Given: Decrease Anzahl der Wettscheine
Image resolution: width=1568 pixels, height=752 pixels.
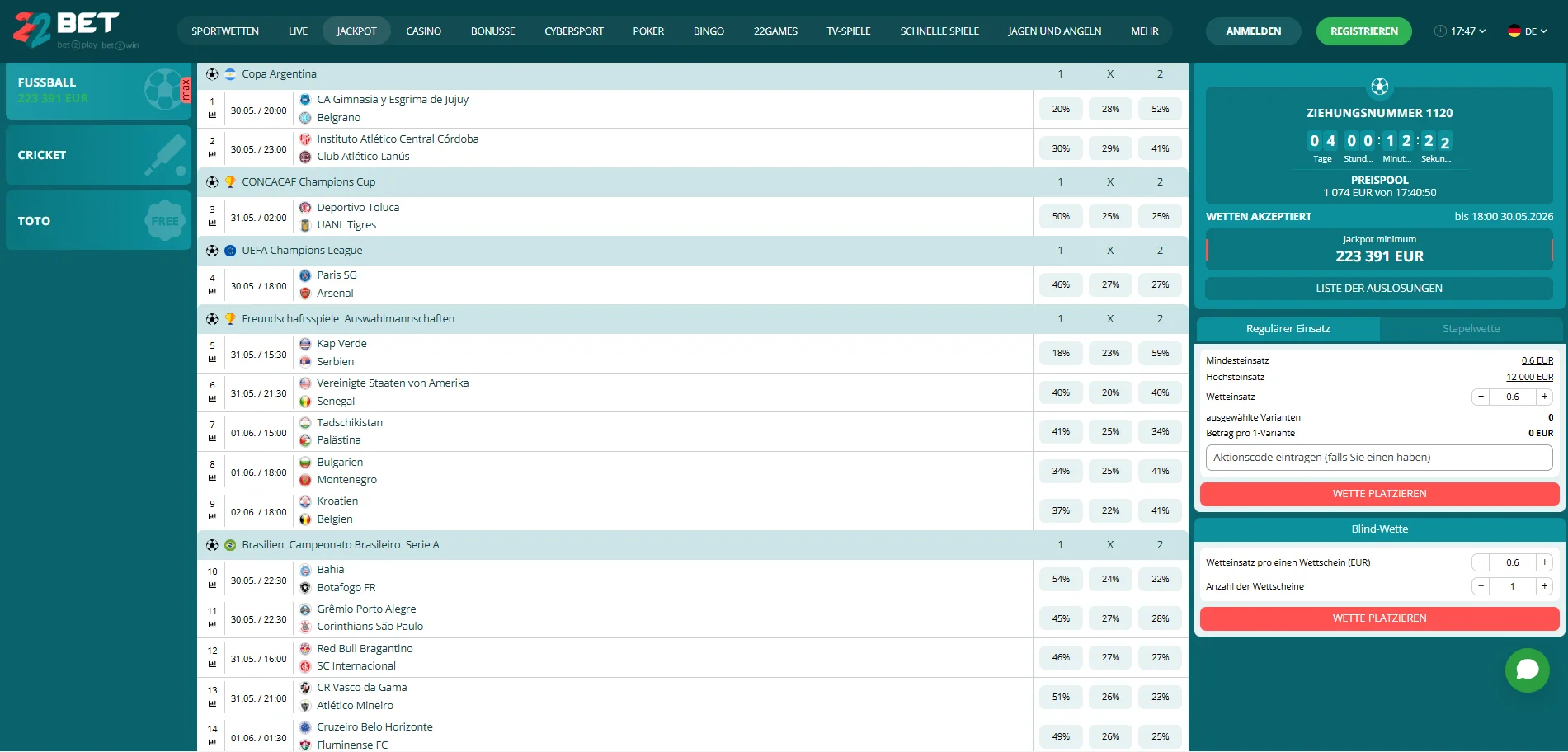Looking at the screenshot, I should [x=1481, y=586].
